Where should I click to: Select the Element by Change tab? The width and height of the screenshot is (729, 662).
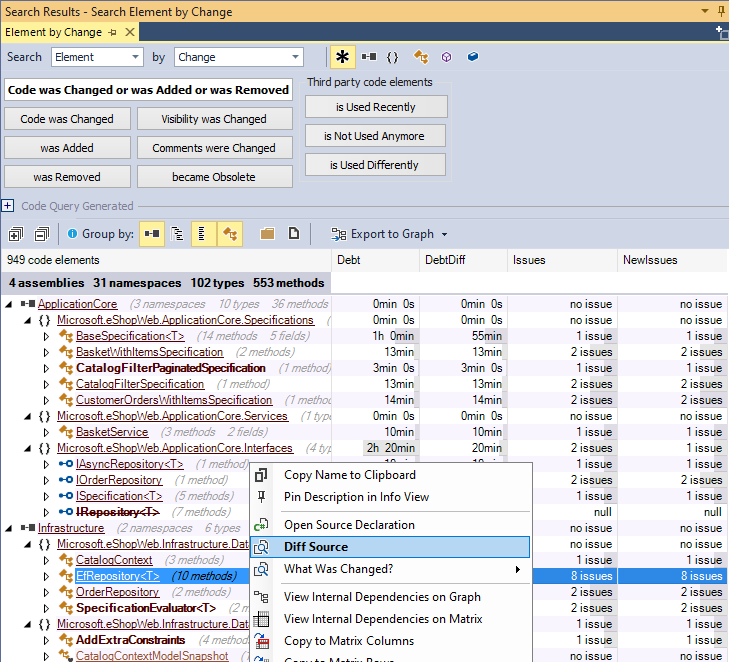53,32
